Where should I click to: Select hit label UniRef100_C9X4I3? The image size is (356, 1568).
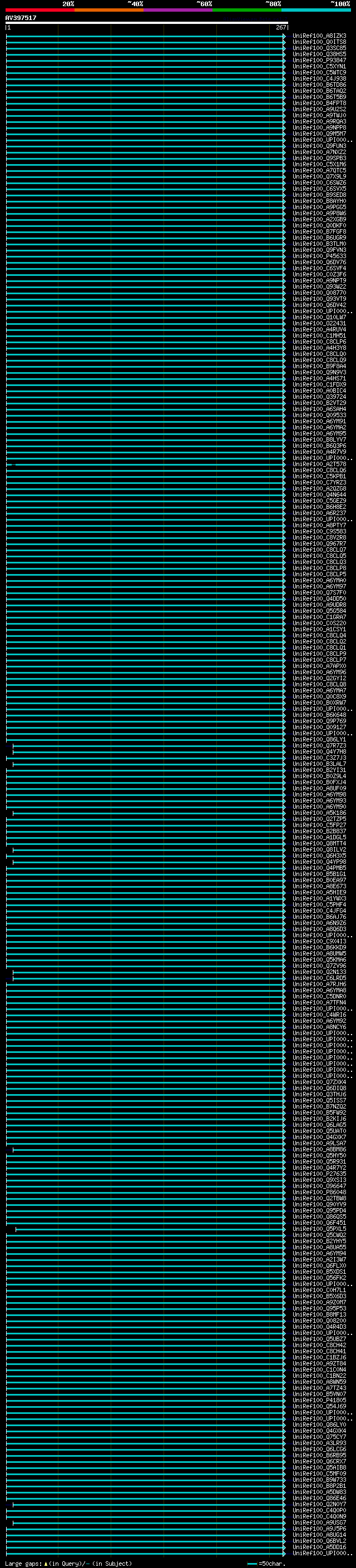click(x=319, y=942)
